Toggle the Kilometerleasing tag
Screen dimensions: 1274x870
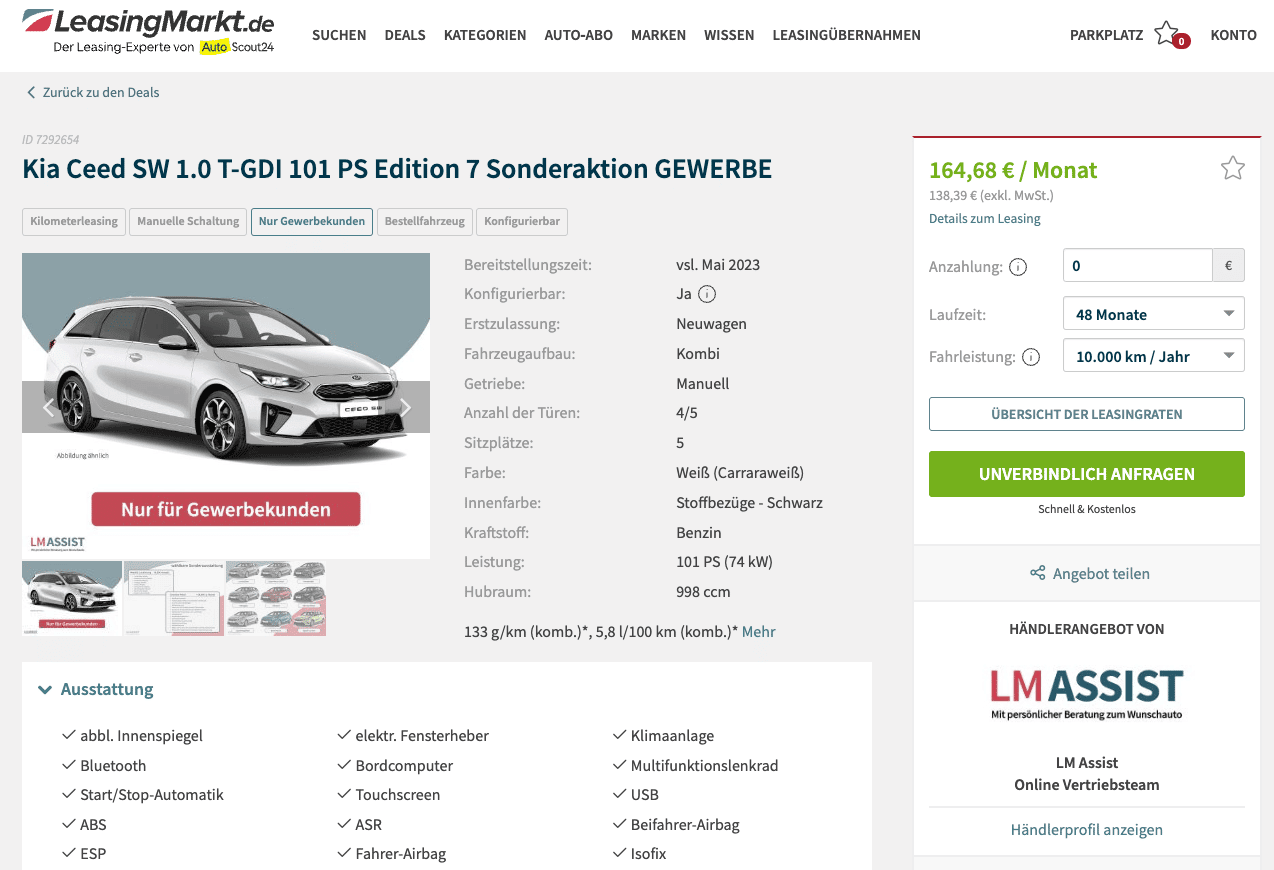click(74, 221)
